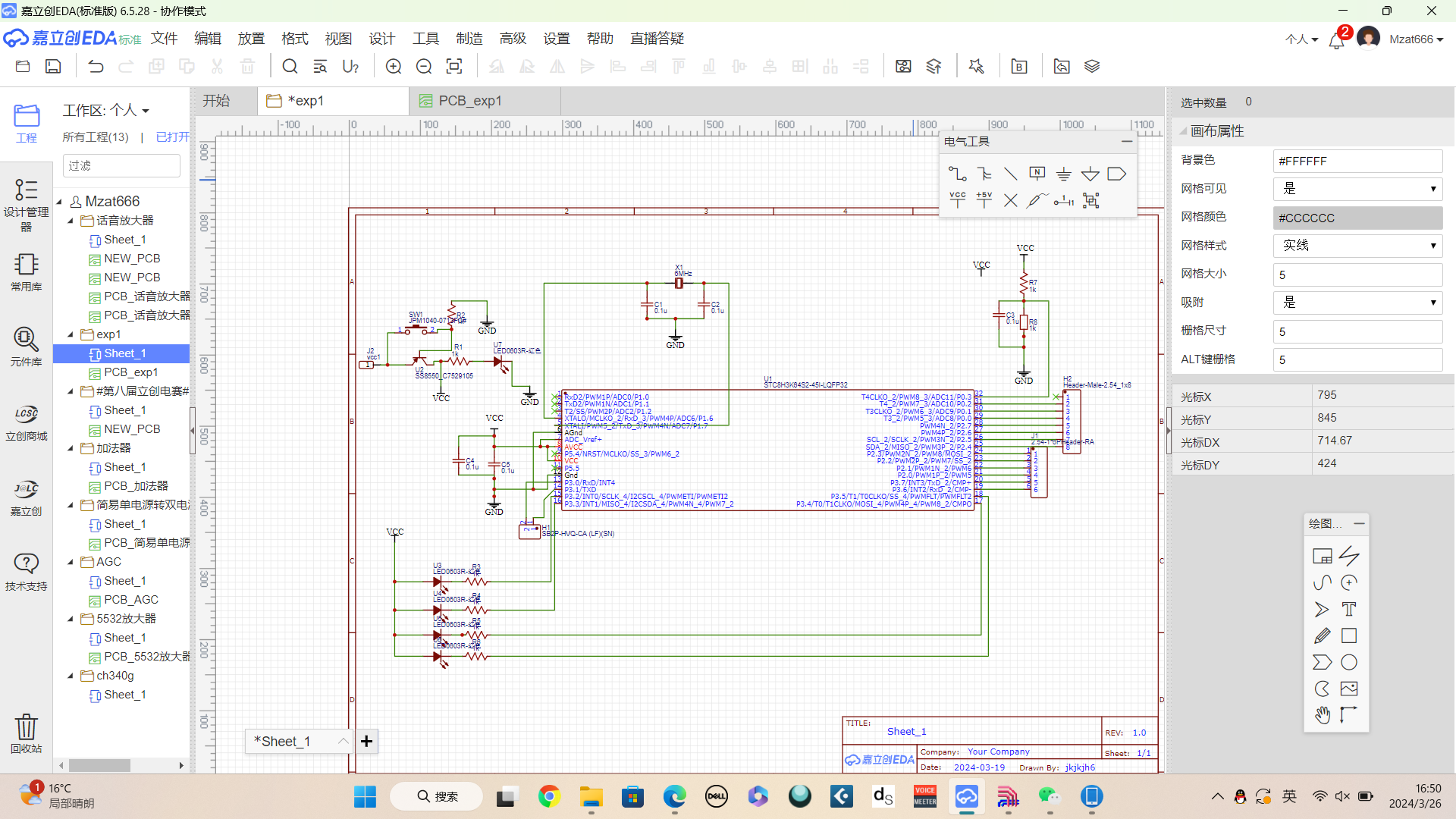Open the grid visible dropdown
The width and height of the screenshot is (1456, 819).
click(1357, 189)
